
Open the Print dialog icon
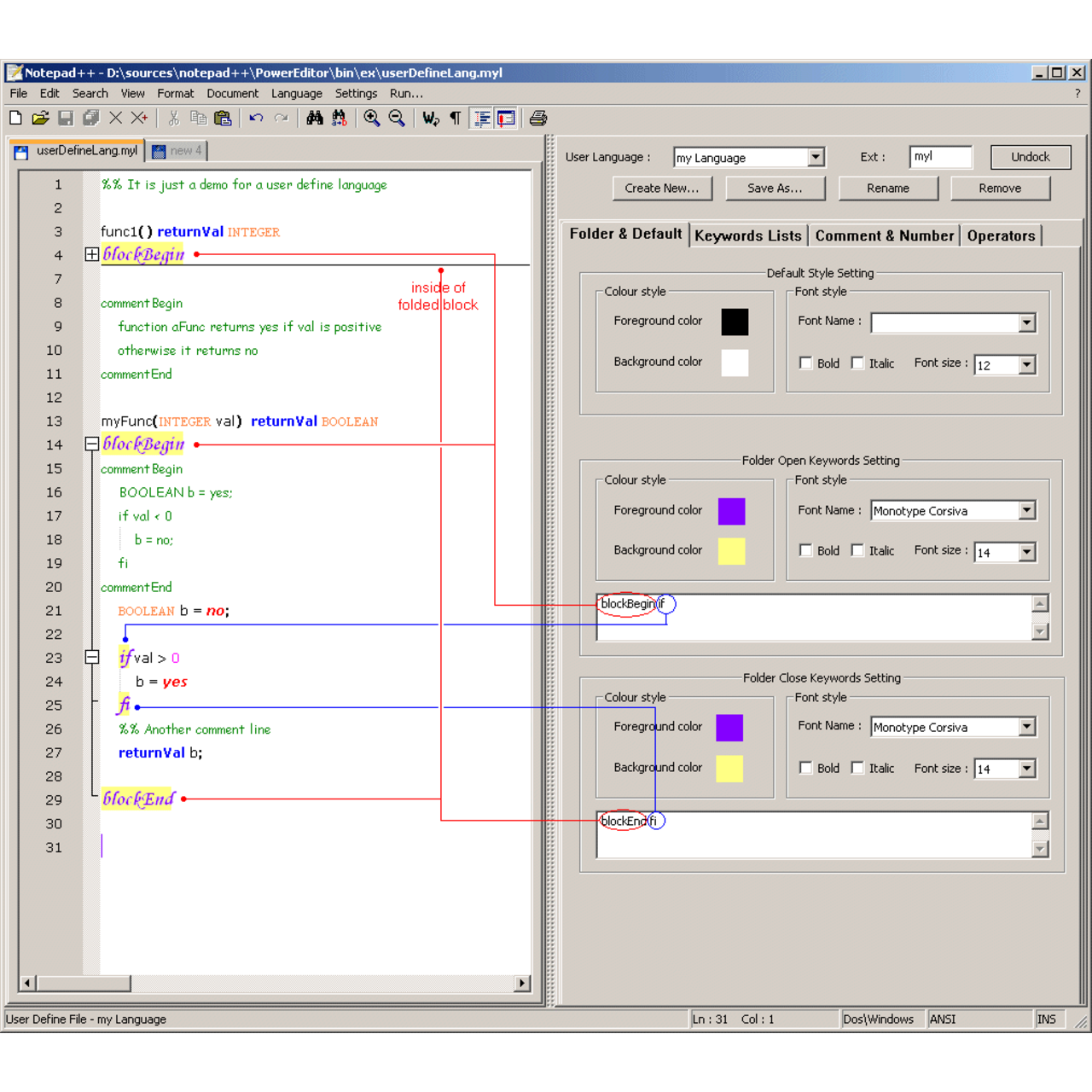pyautogui.click(x=537, y=118)
